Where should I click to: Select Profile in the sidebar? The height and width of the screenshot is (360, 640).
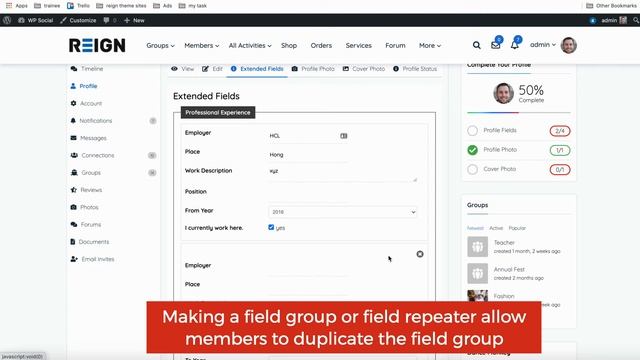point(84,86)
